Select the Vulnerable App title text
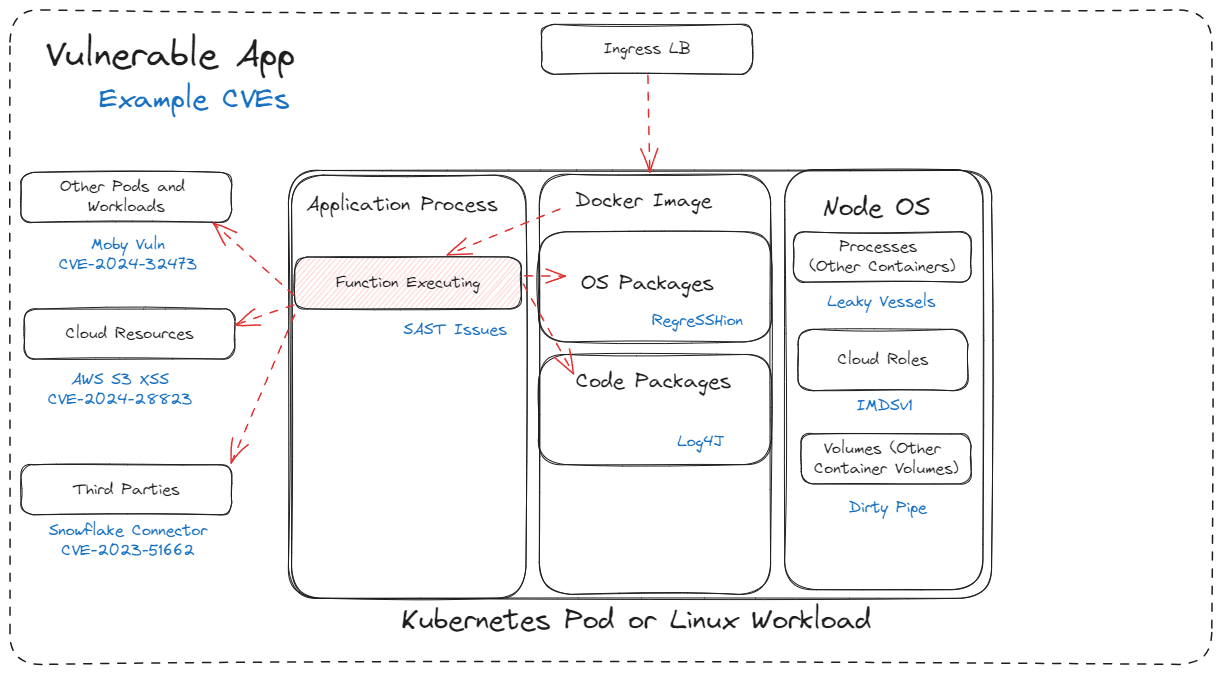The height and width of the screenshot is (674, 1221). coord(170,57)
